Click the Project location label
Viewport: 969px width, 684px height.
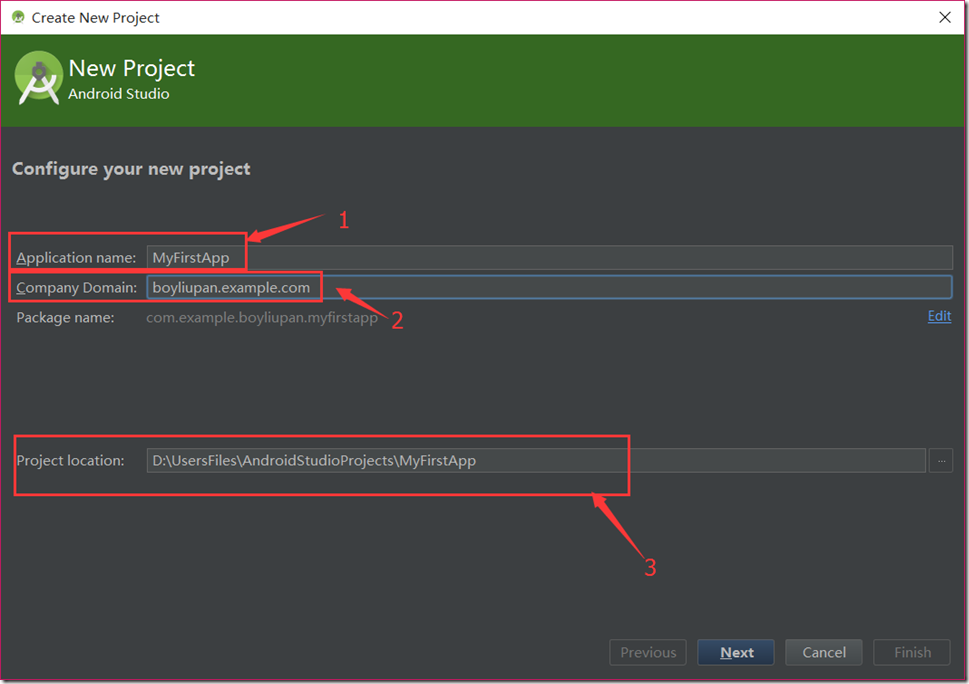[x=70, y=460]
